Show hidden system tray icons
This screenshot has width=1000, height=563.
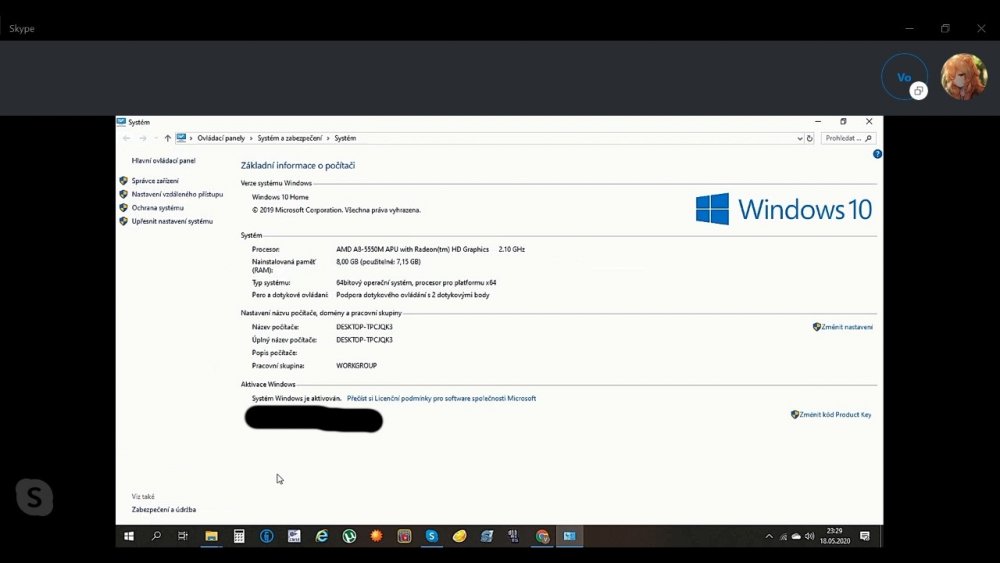pos(769,536)
